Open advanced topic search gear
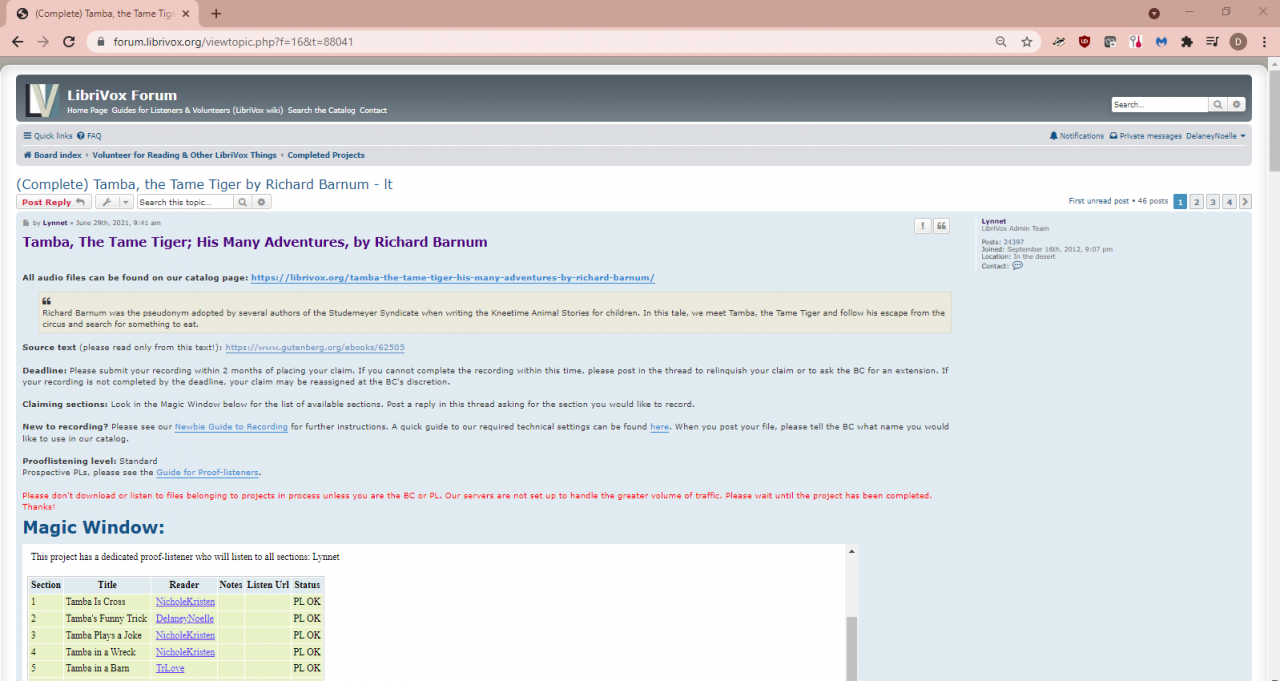The image size is (1280, 681). point(262,202)
